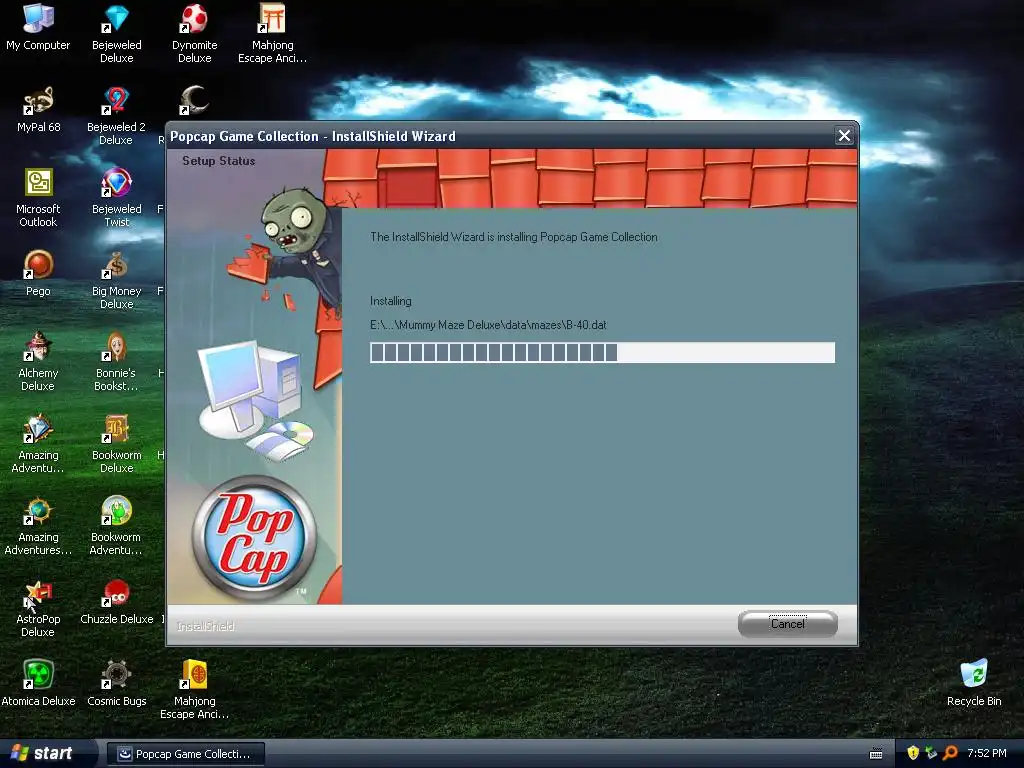This screenshot has height=768, width=1024.
Task: Click the taskbar clock showing 7:52 PM
Action: pos(987,753)
